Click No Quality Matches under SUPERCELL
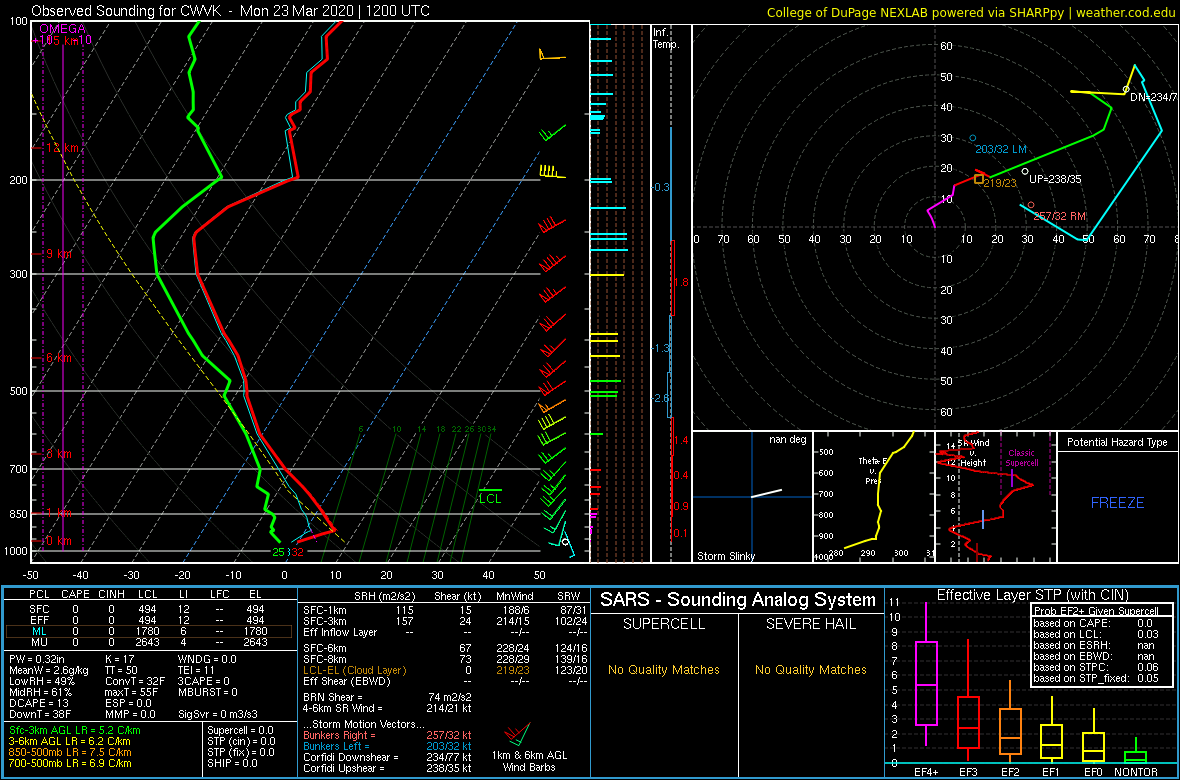Image resolution: width=1180 pixels, height=780 pixels. (x=664, y=670)
